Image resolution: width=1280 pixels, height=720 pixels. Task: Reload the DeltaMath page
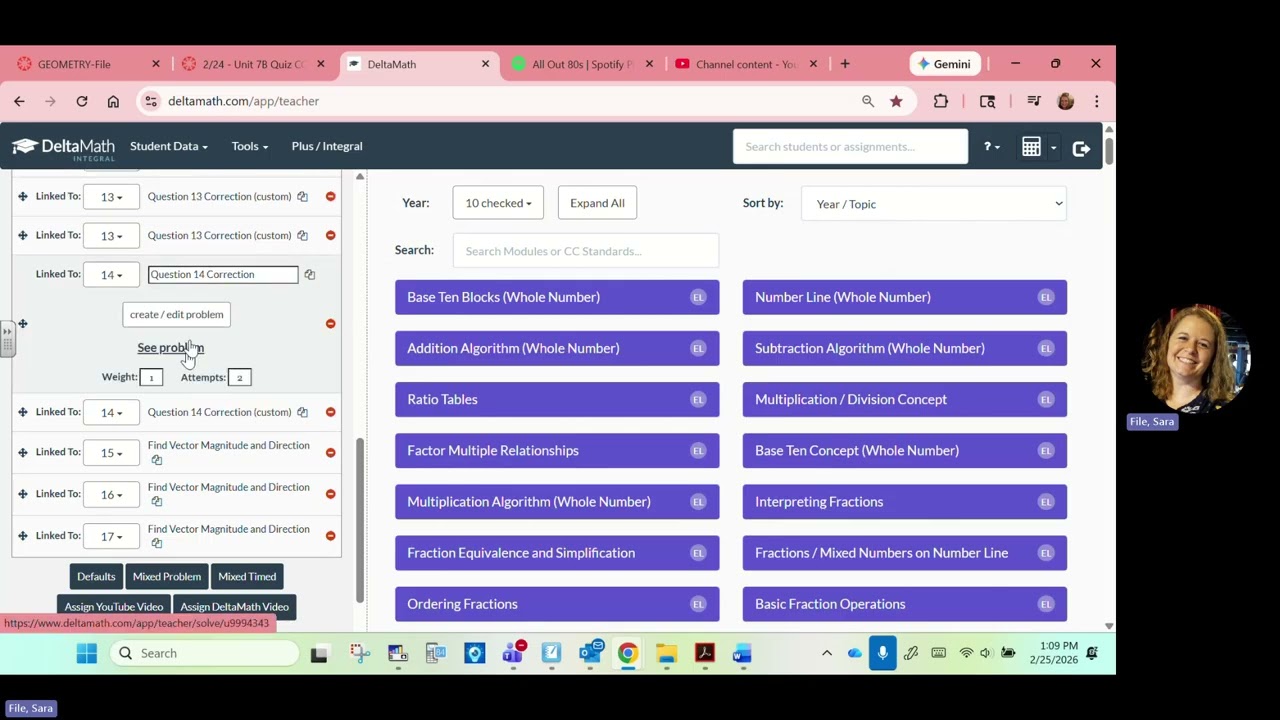(x=82, y=101)
